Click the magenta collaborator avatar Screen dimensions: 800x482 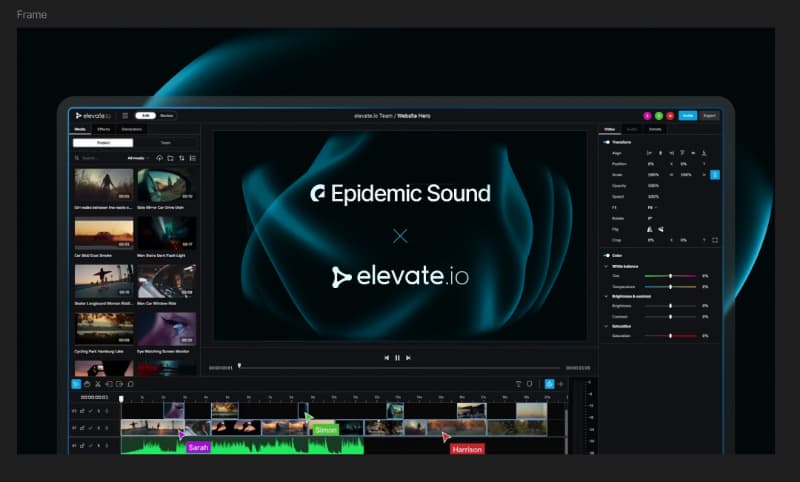(x=647, y=116)
